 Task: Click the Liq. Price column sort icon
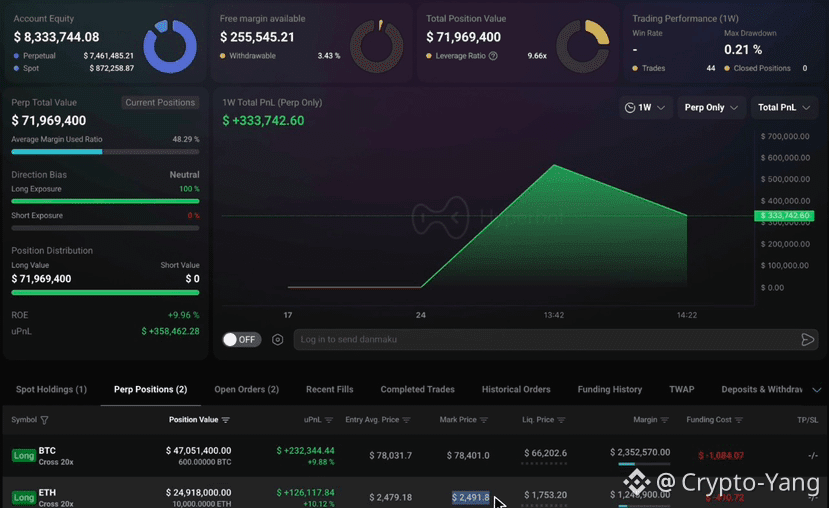click(561, 420)
